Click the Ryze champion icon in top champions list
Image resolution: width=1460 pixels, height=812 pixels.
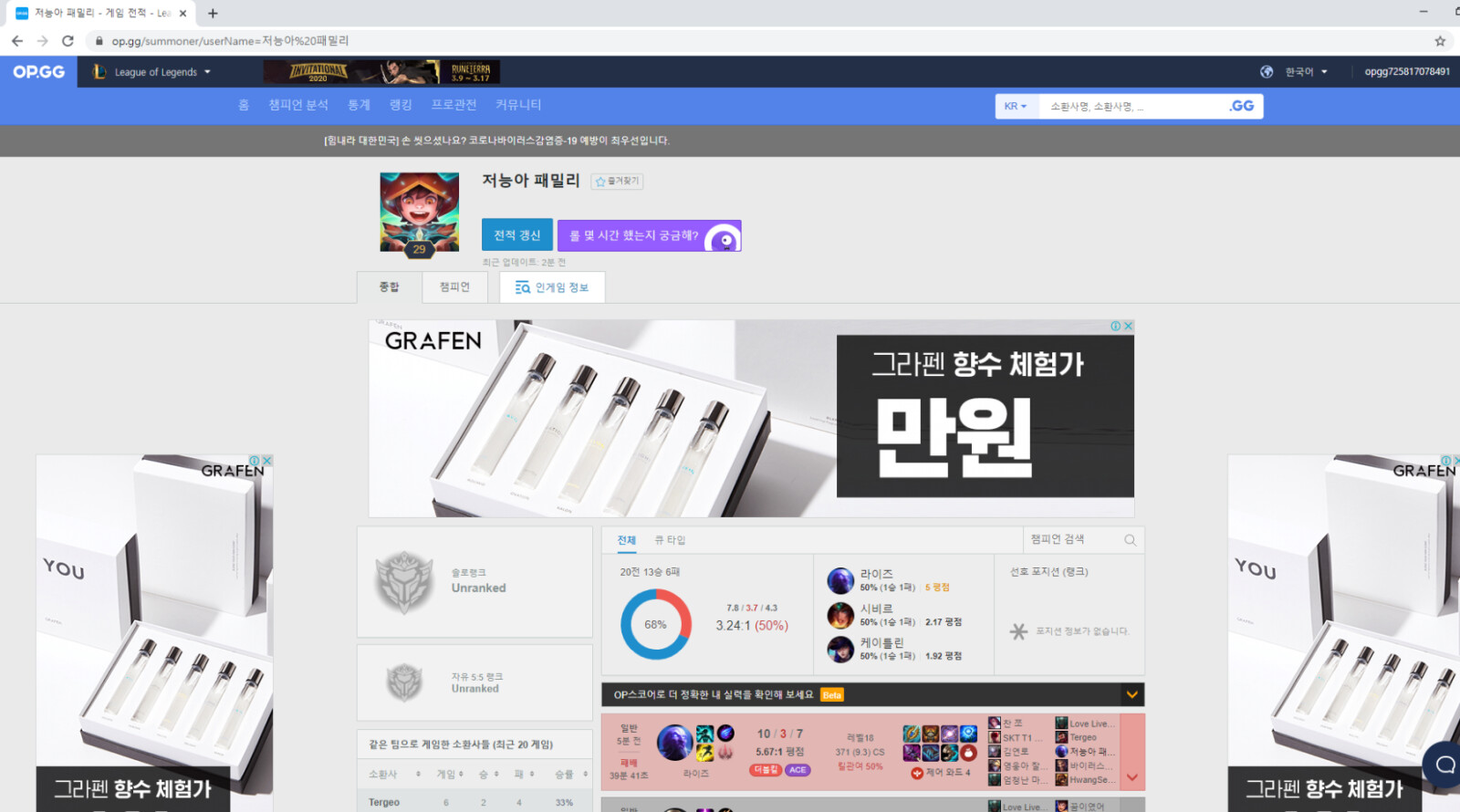pyautogui.click(x=840, y=580)
